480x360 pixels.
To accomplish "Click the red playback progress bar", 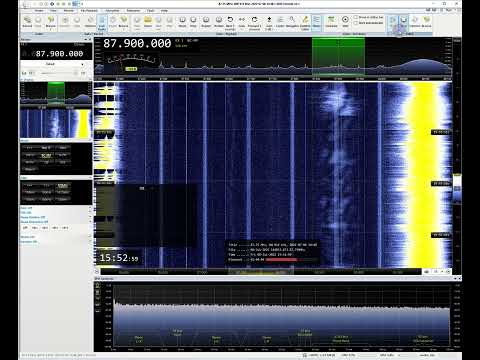I will pyautogui.click(x=282, y=259).
